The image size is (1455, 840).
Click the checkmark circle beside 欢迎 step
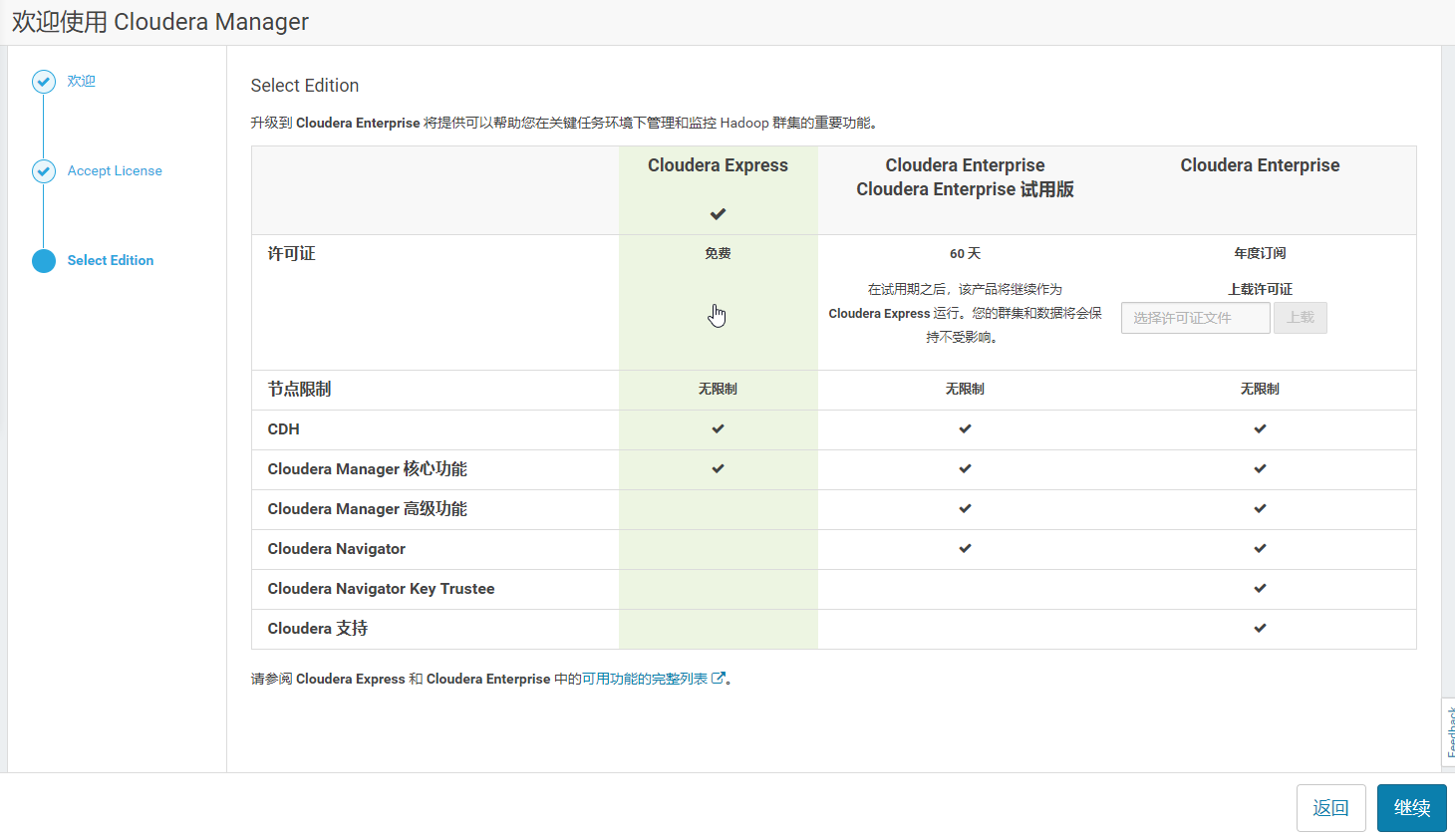pos(44,82)
